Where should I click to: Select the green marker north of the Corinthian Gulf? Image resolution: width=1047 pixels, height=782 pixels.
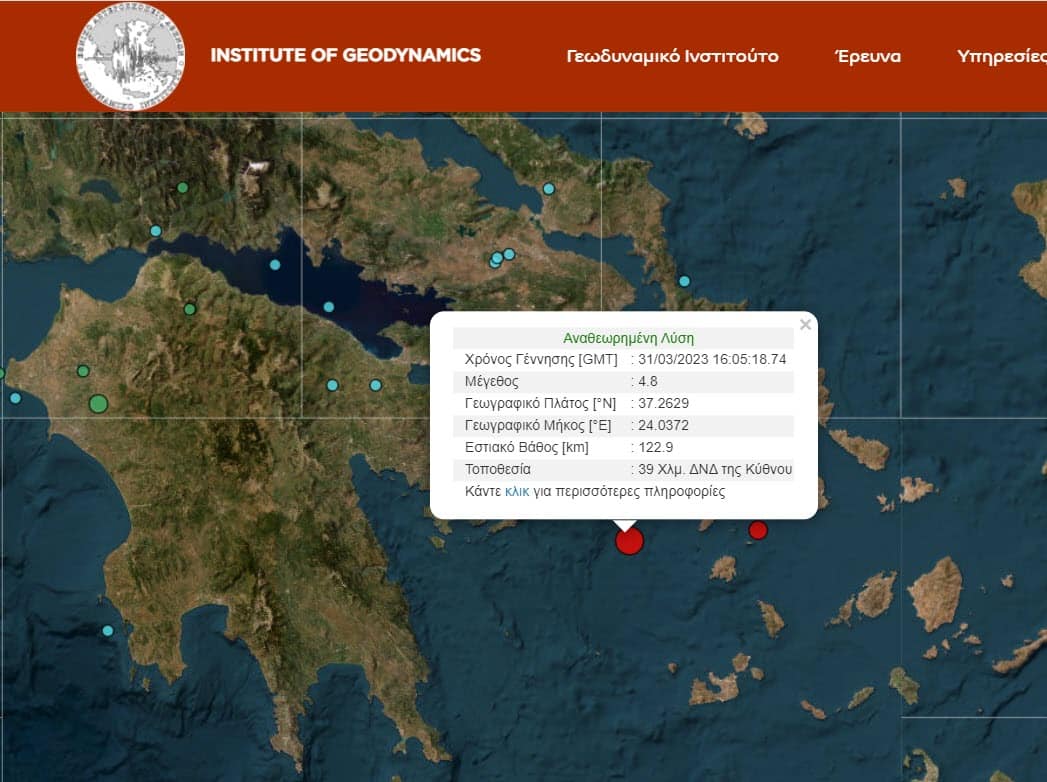(182, 188)
